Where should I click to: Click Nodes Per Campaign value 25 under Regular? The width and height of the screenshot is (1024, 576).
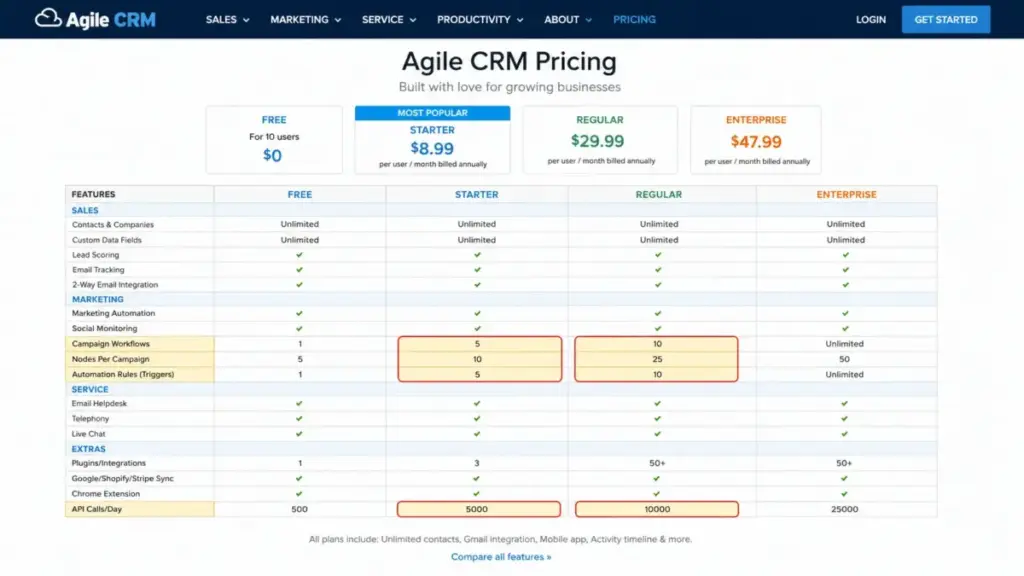pyautogui.click(x=657, y=359)
